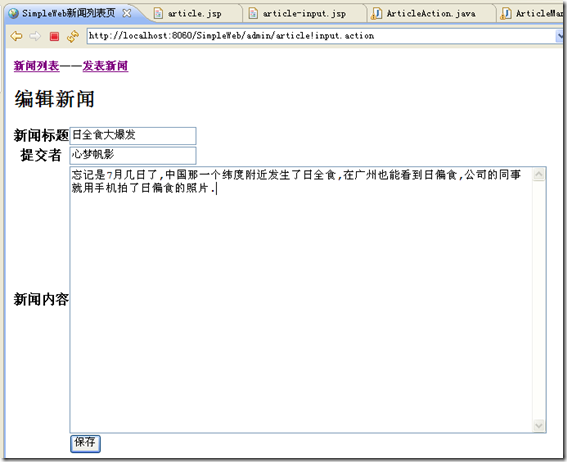Click the textarea scrollbar down arrow
The height and width of the screenshot is (462, 567).
(539, 425)
